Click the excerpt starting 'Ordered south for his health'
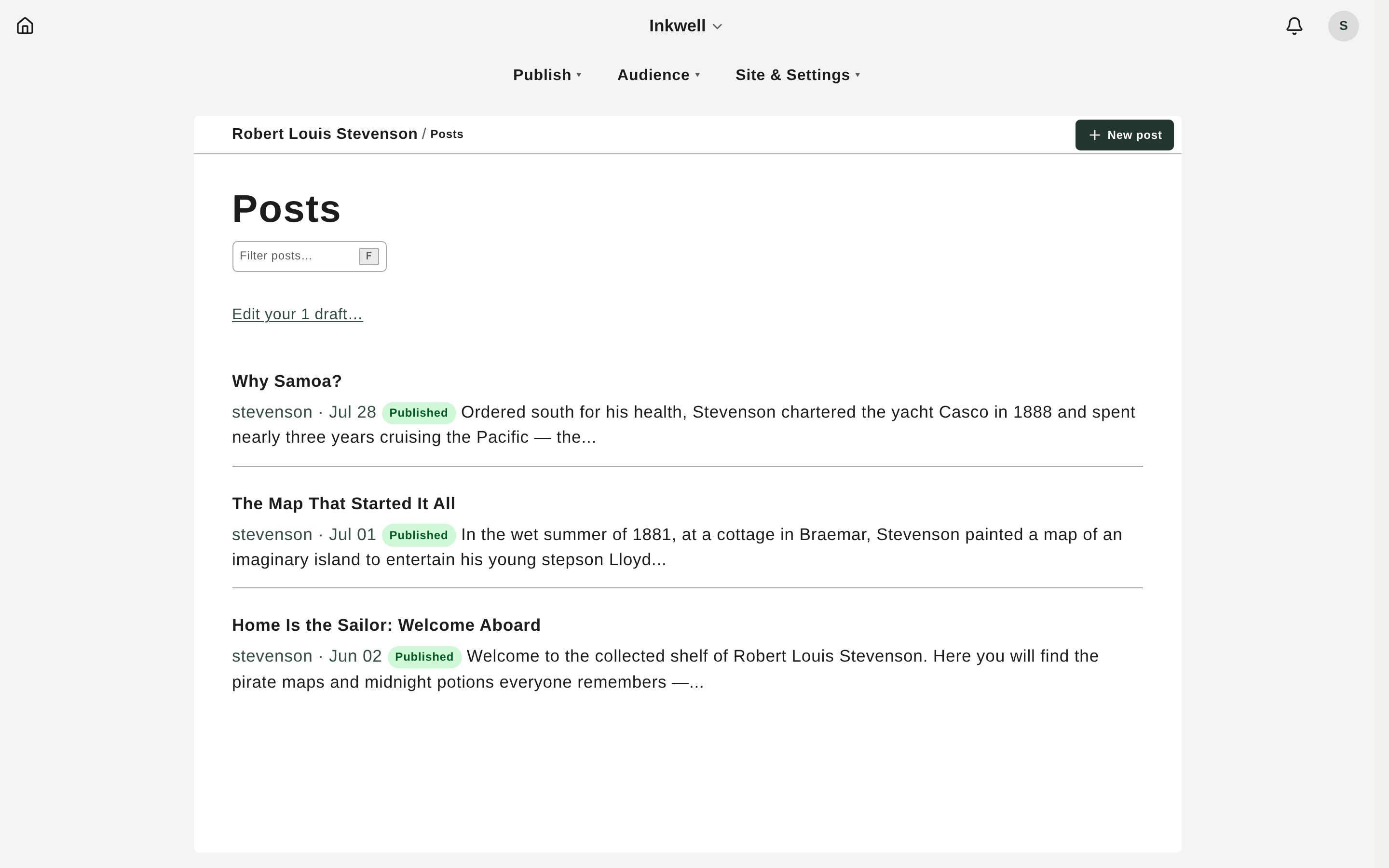The height and width of the screenshot is (868, 1389). click(x=683, y=425)
